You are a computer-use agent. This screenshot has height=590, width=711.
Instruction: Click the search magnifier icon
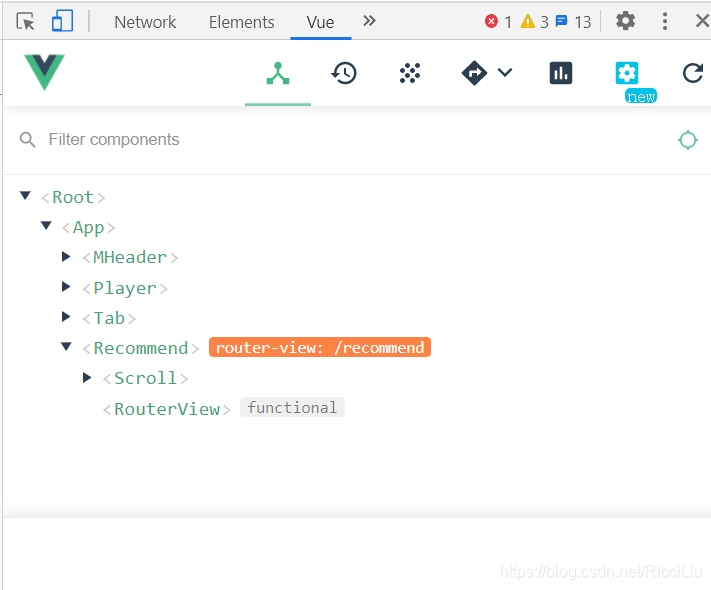click(27, 140)
